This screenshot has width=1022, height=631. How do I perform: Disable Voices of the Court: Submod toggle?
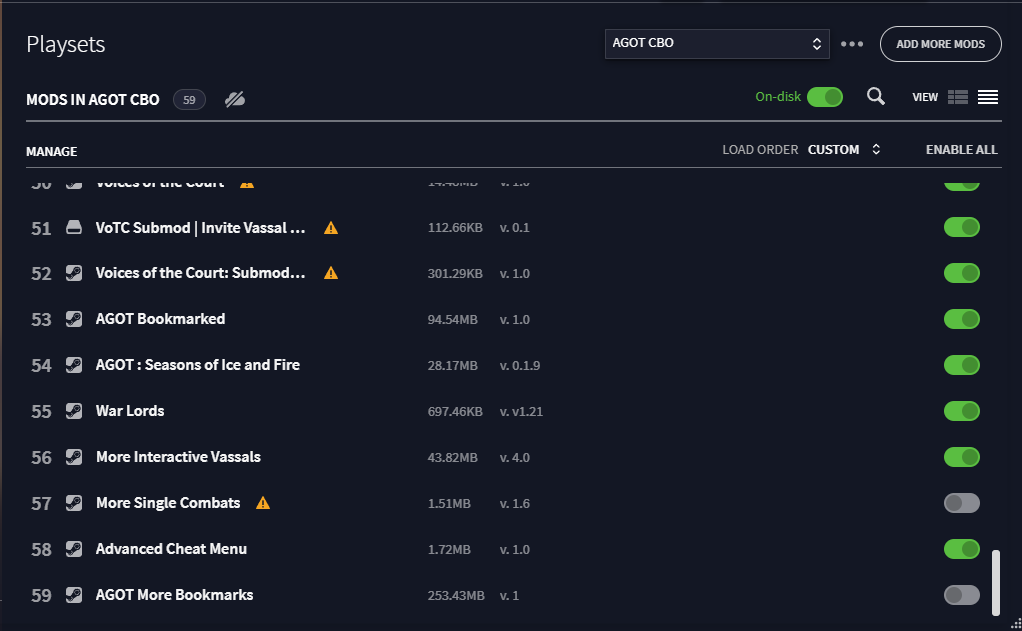(x=961, y=272)
